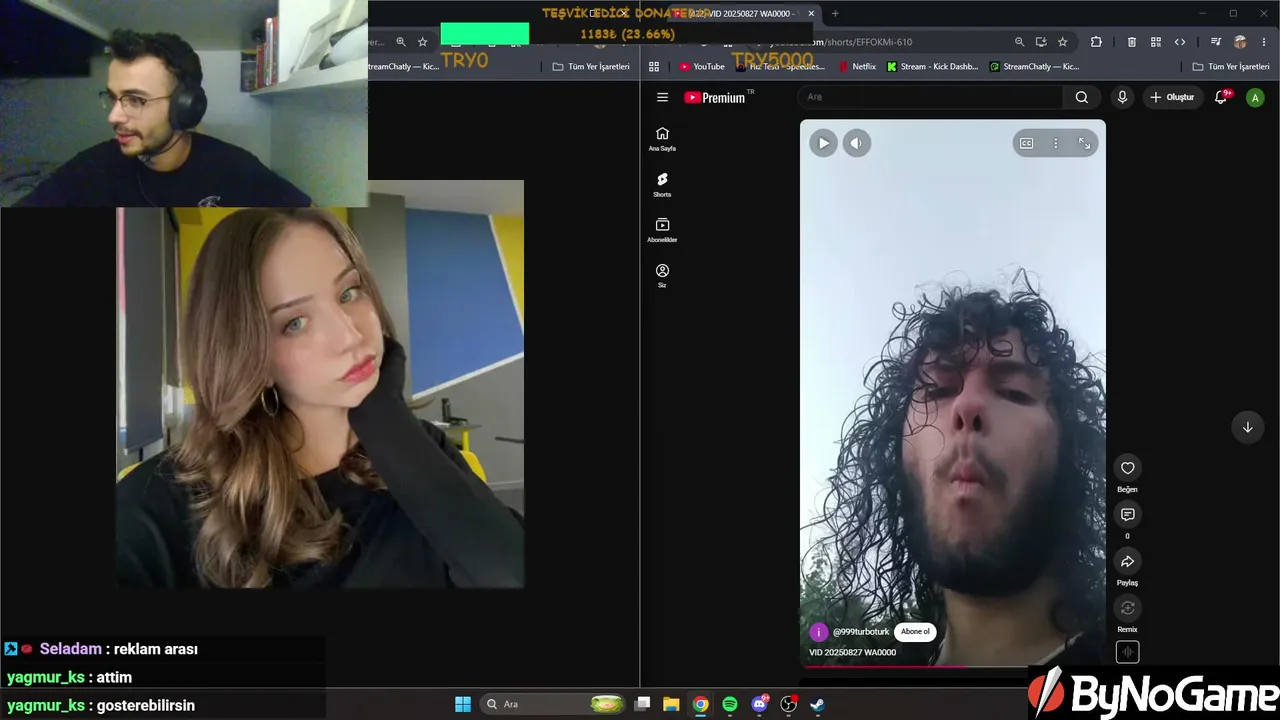Start voice search with the microphone
Screen dimensions: 1280x720
click(x=1122, y=97)
